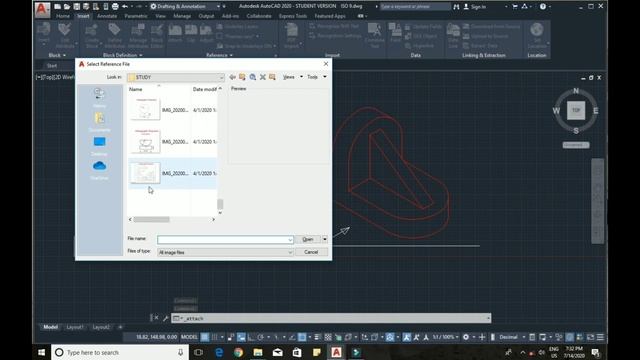Toggle MODEL space button in status bar
Viewport: 640px width, 360px height.
point(189,337)
